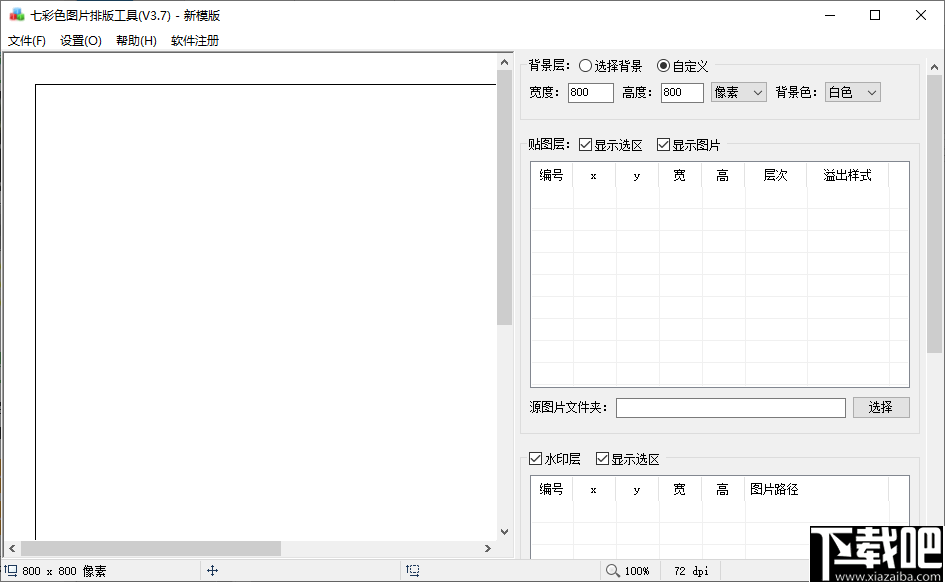The image size is (945, 582).
Task: Open the 像素 unit dropdown
Action: coord(738,92)
